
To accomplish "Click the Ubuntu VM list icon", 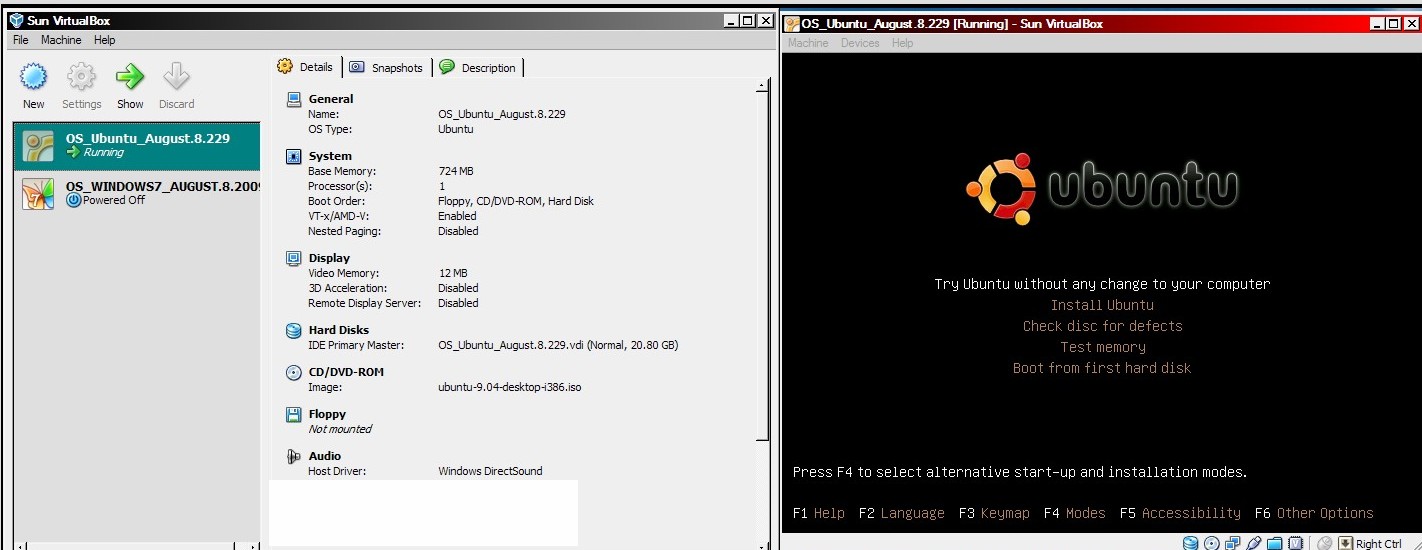I will [x=38, y=146].
